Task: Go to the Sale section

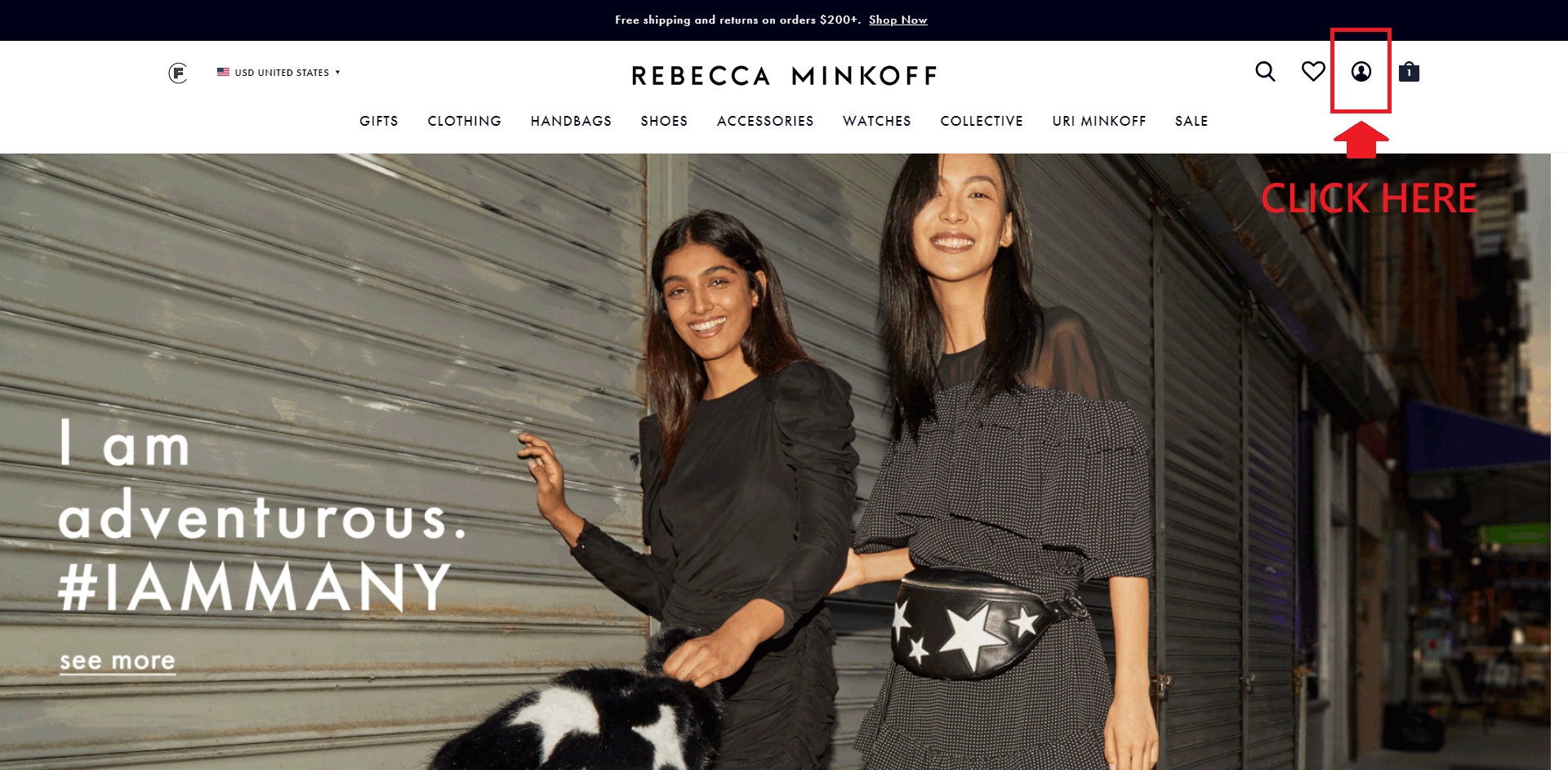Action: 1192,121
